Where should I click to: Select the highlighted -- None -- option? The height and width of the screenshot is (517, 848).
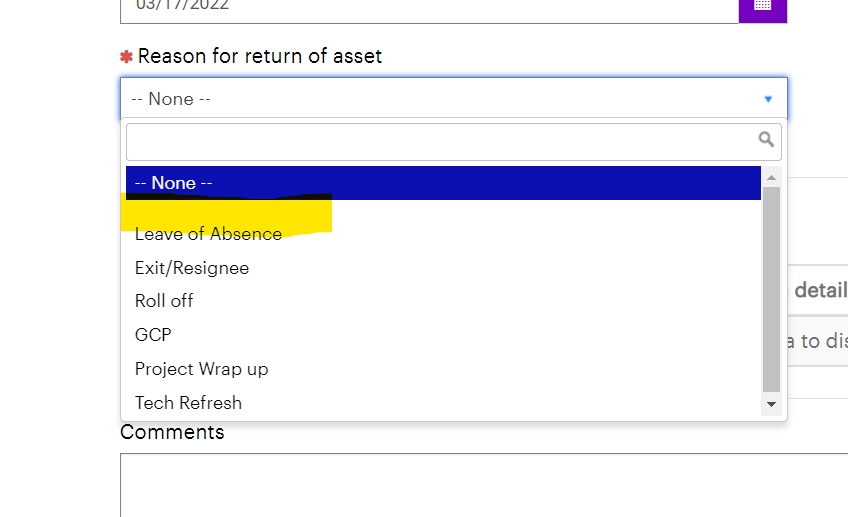pyautogui.click(x=443, y=183)
